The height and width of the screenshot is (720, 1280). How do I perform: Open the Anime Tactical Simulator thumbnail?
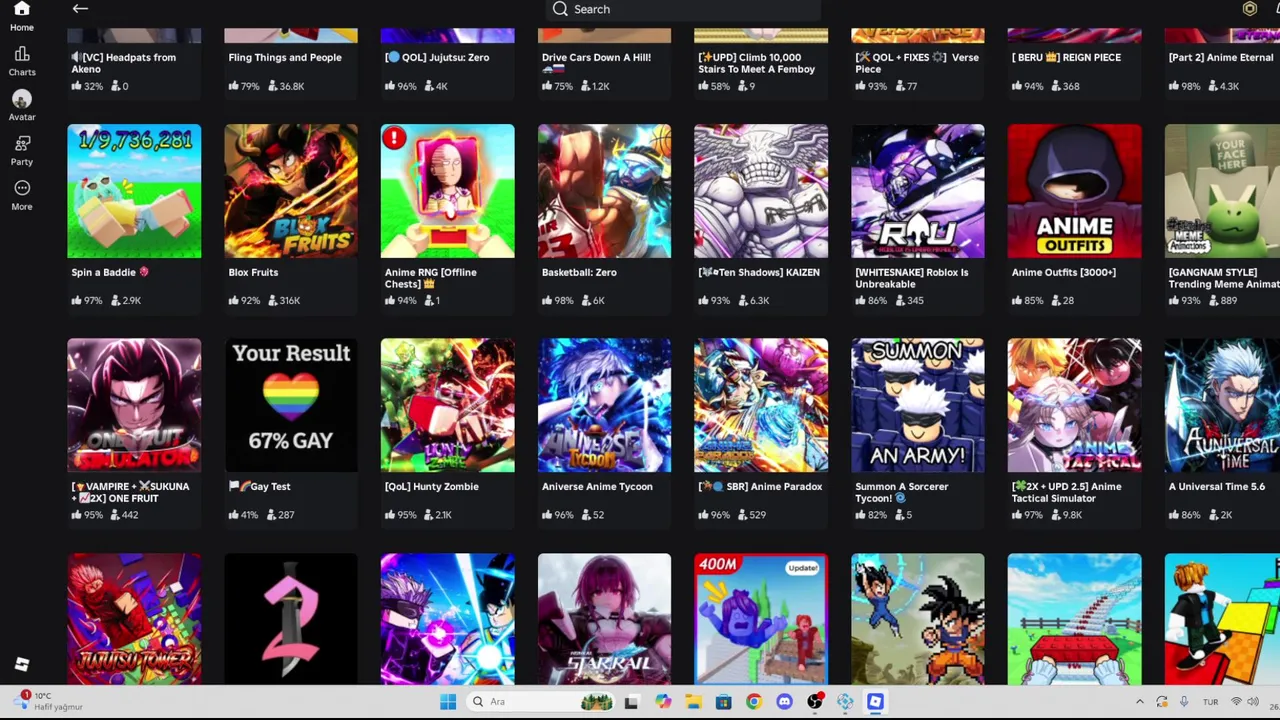pos(1074,405)
